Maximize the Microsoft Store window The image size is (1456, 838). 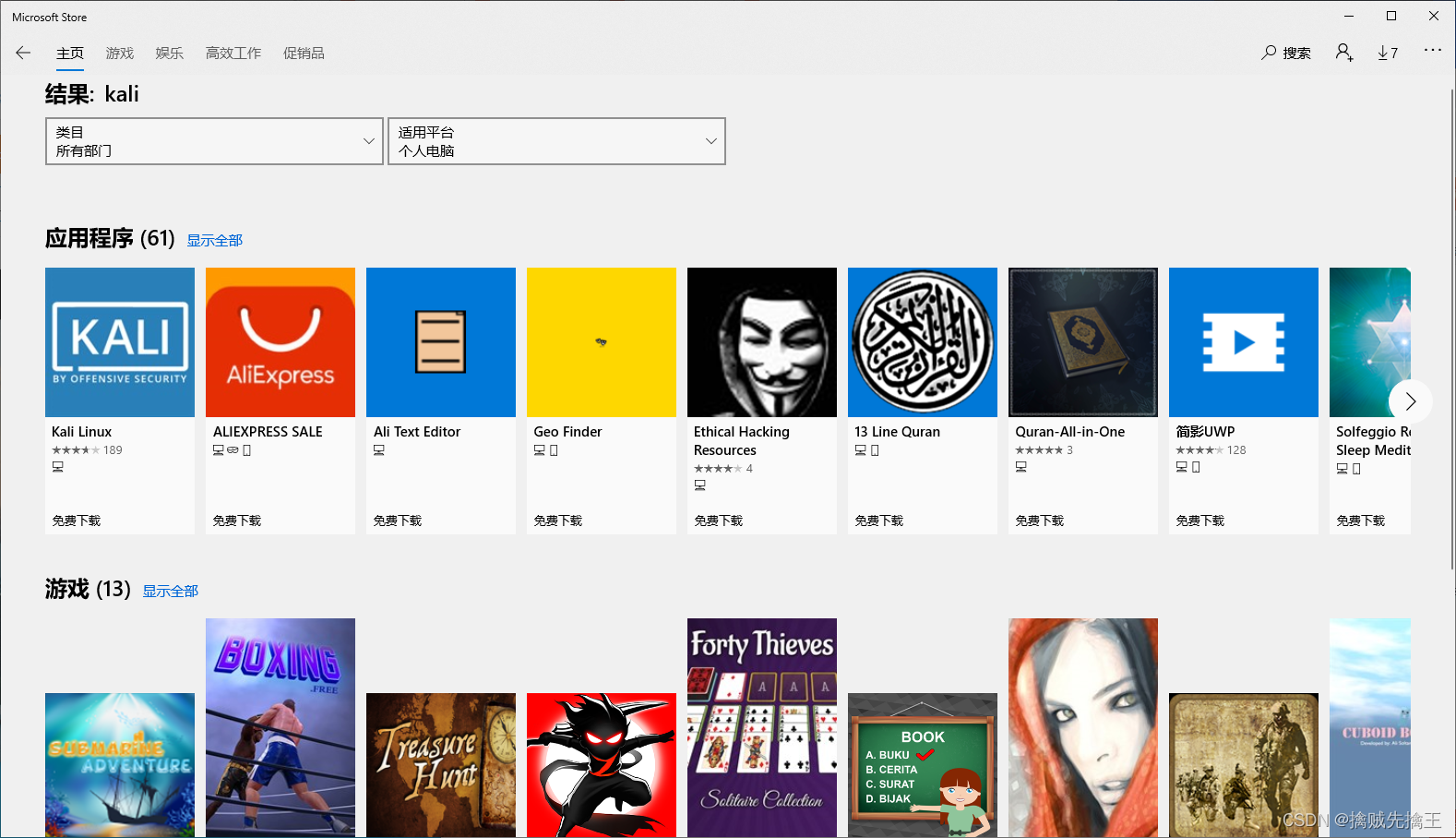click(1391, 16)
